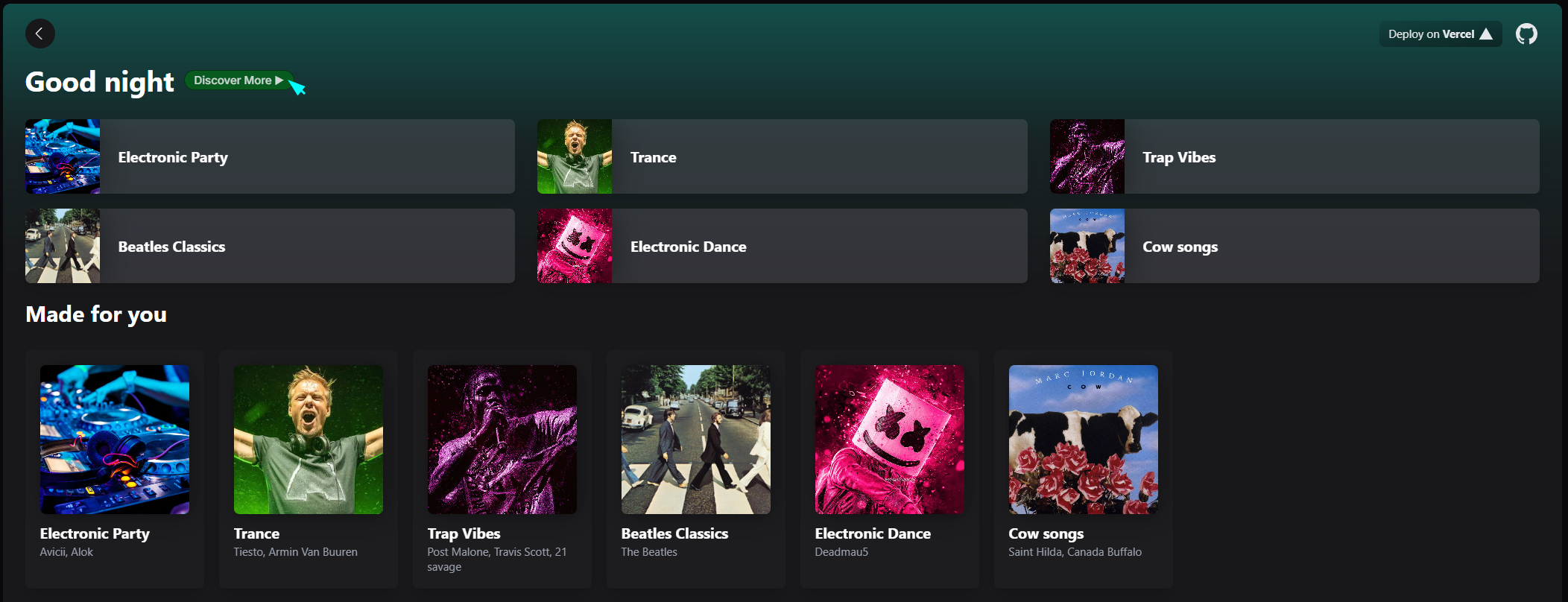The image size is (1568, 602).
Task: Click the Cow songs card title
Action: click(1046, 534)
